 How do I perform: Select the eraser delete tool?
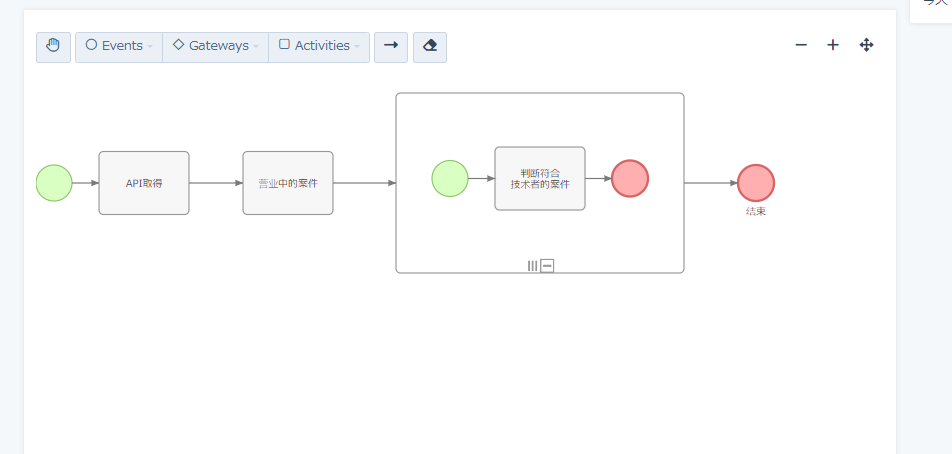click(x=430, y=47)
